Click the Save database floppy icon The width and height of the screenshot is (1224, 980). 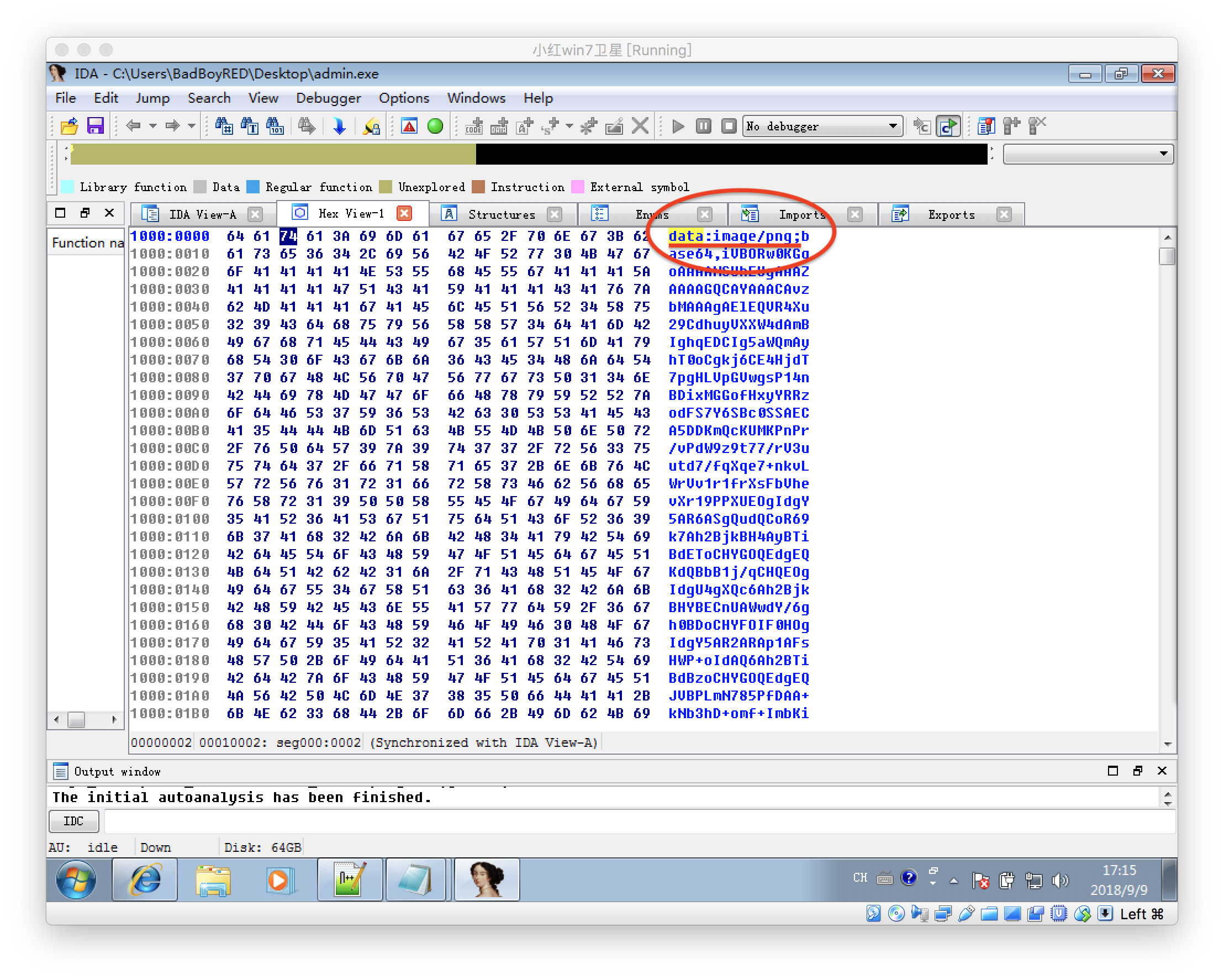pyautogui.click(x=96, y=125)
